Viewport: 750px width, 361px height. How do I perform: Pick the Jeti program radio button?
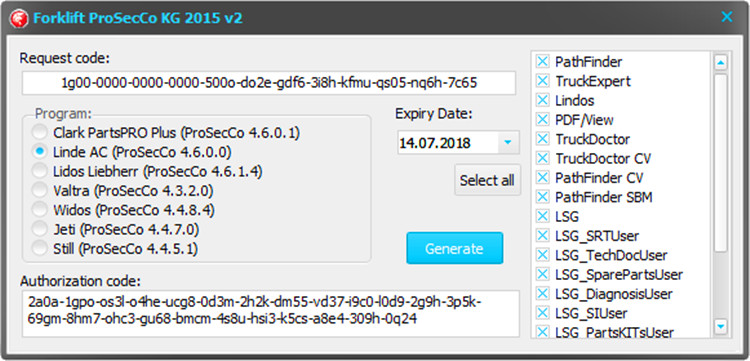(40, 229)
